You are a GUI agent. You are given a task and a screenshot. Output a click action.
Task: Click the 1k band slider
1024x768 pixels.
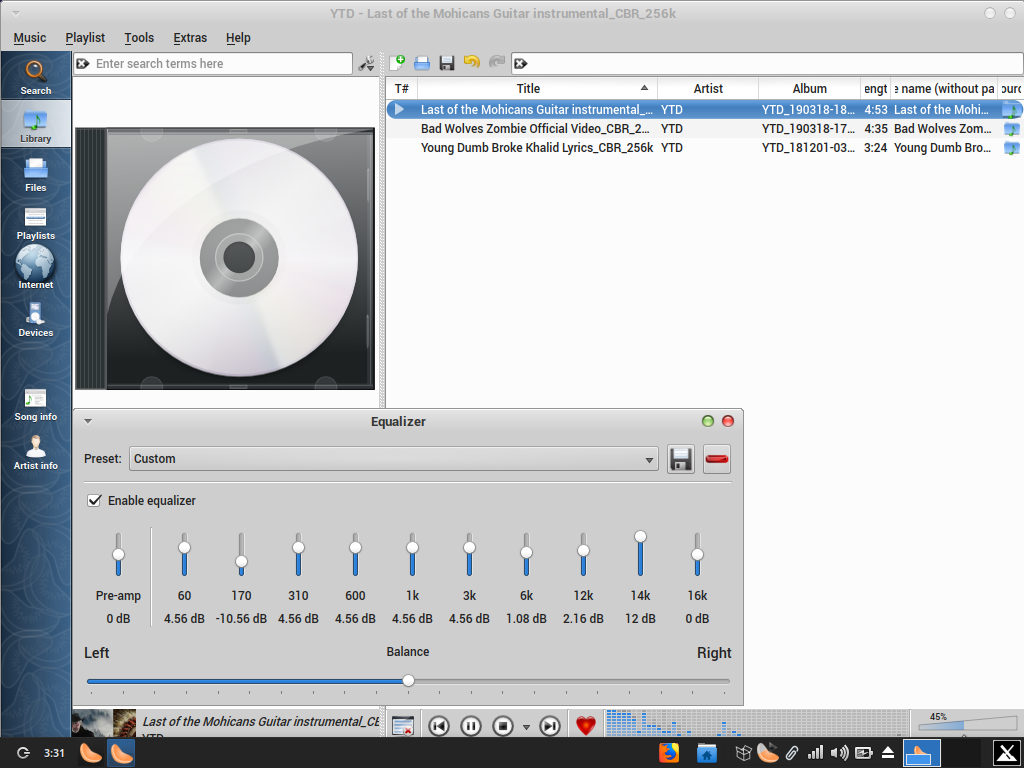click(412, 554)
